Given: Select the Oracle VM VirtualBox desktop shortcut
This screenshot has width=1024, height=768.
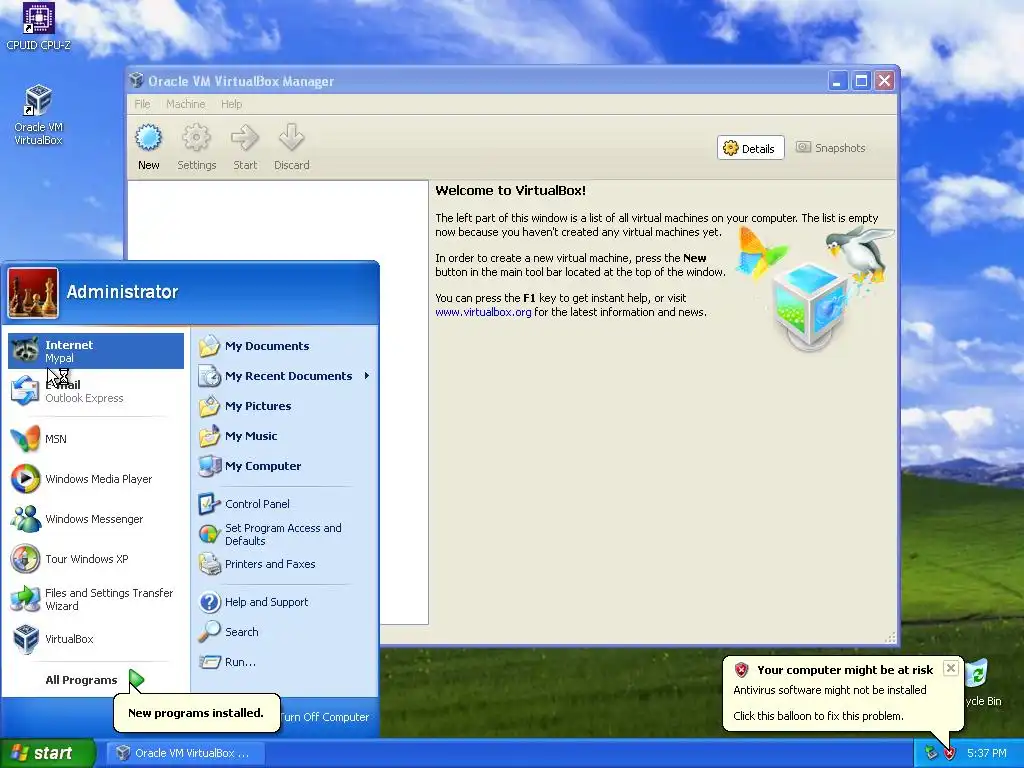Looking at the screenshot, I should tap(38, 115).
